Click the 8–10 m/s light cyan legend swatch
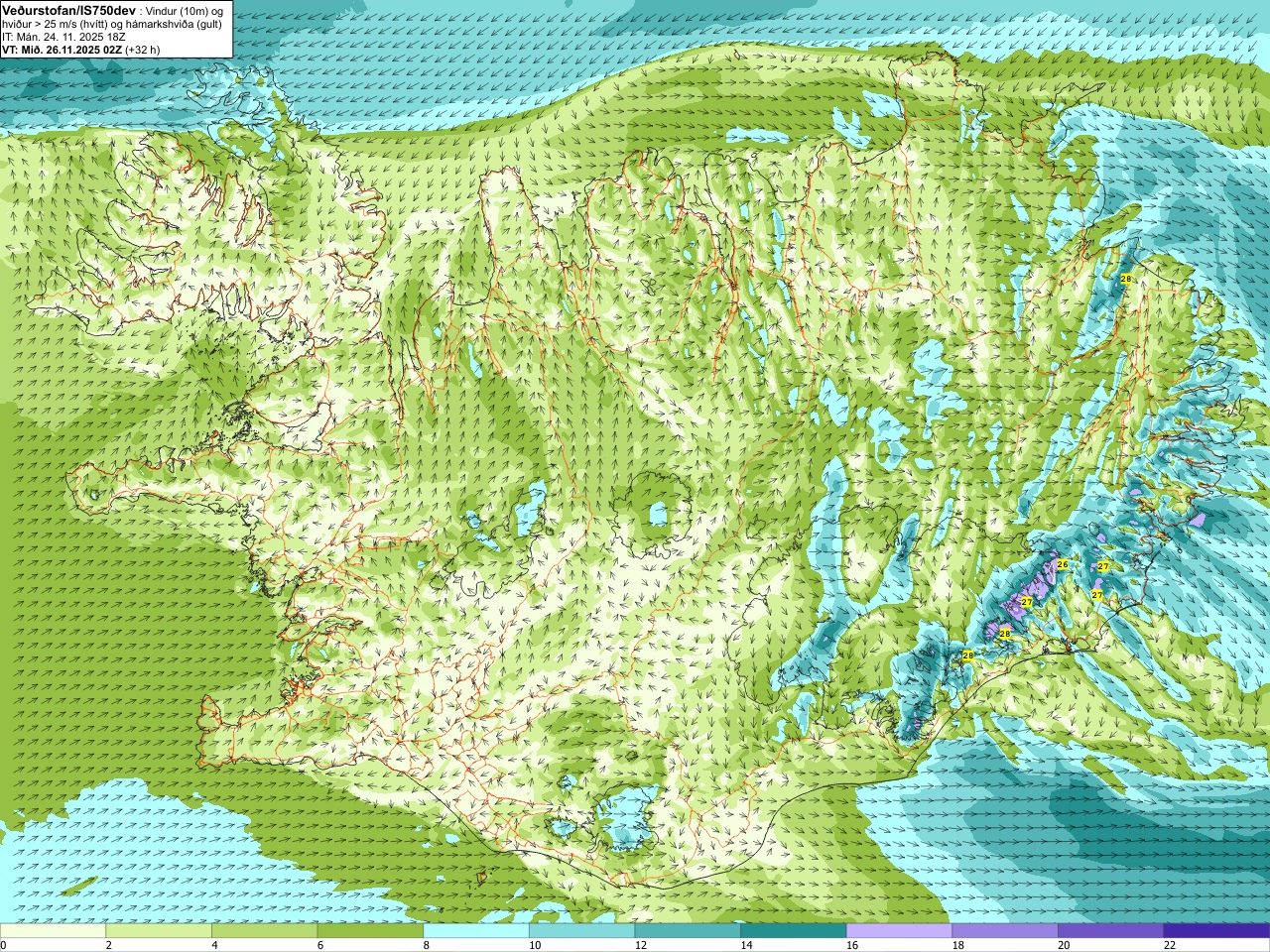This screenshot has width=1270, height=952. tap(476, 931)
